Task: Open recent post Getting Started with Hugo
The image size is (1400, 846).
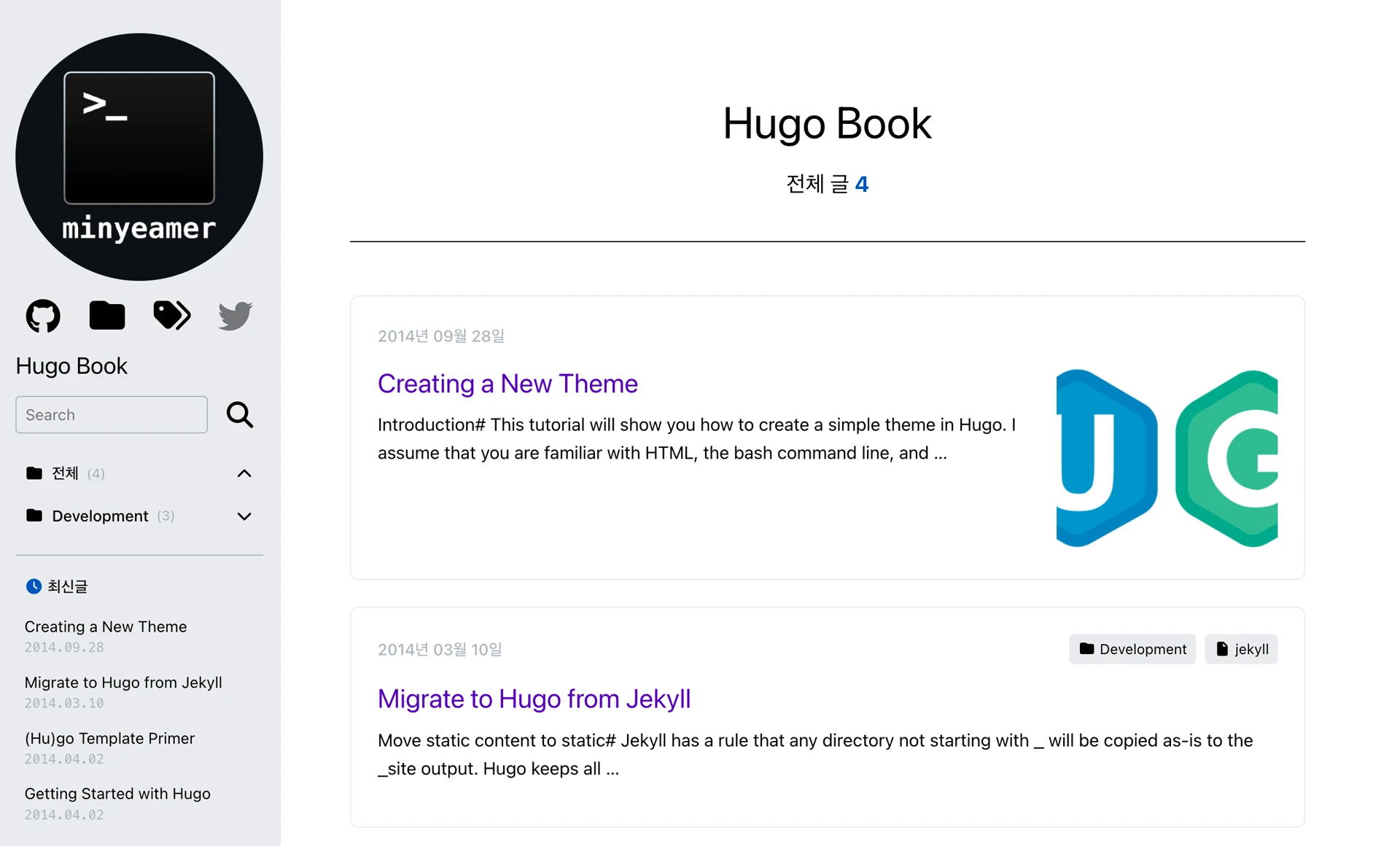Action: tap(117, 793)
